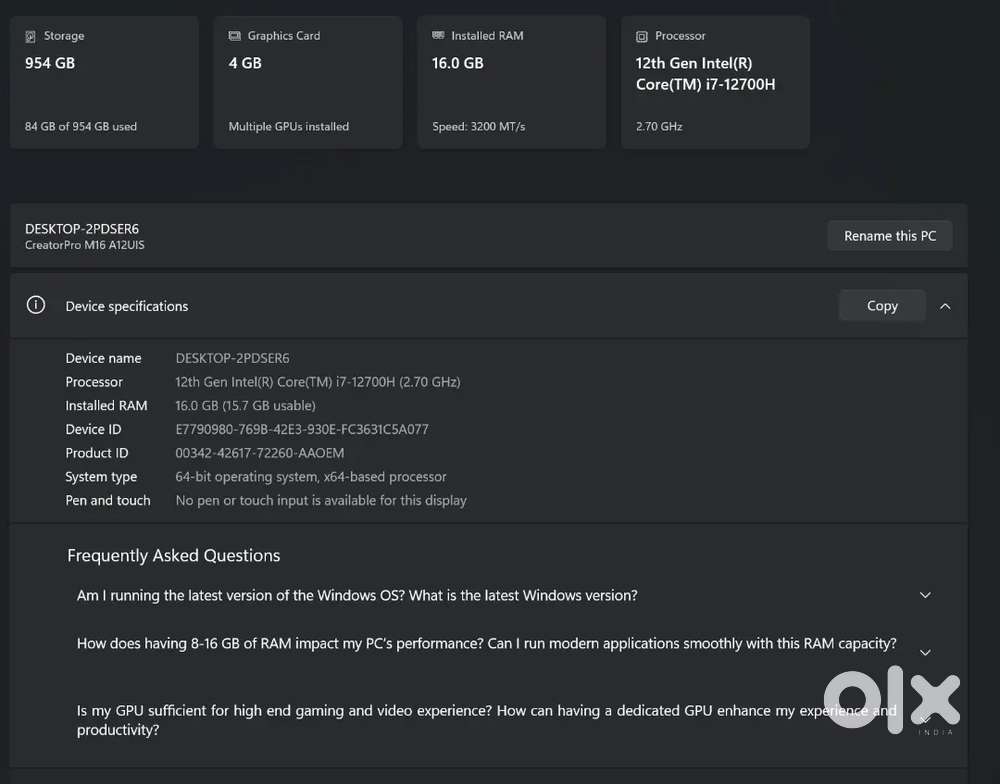
Task: Open the Storage 954 GB card
Action: (x=104, y=82)
